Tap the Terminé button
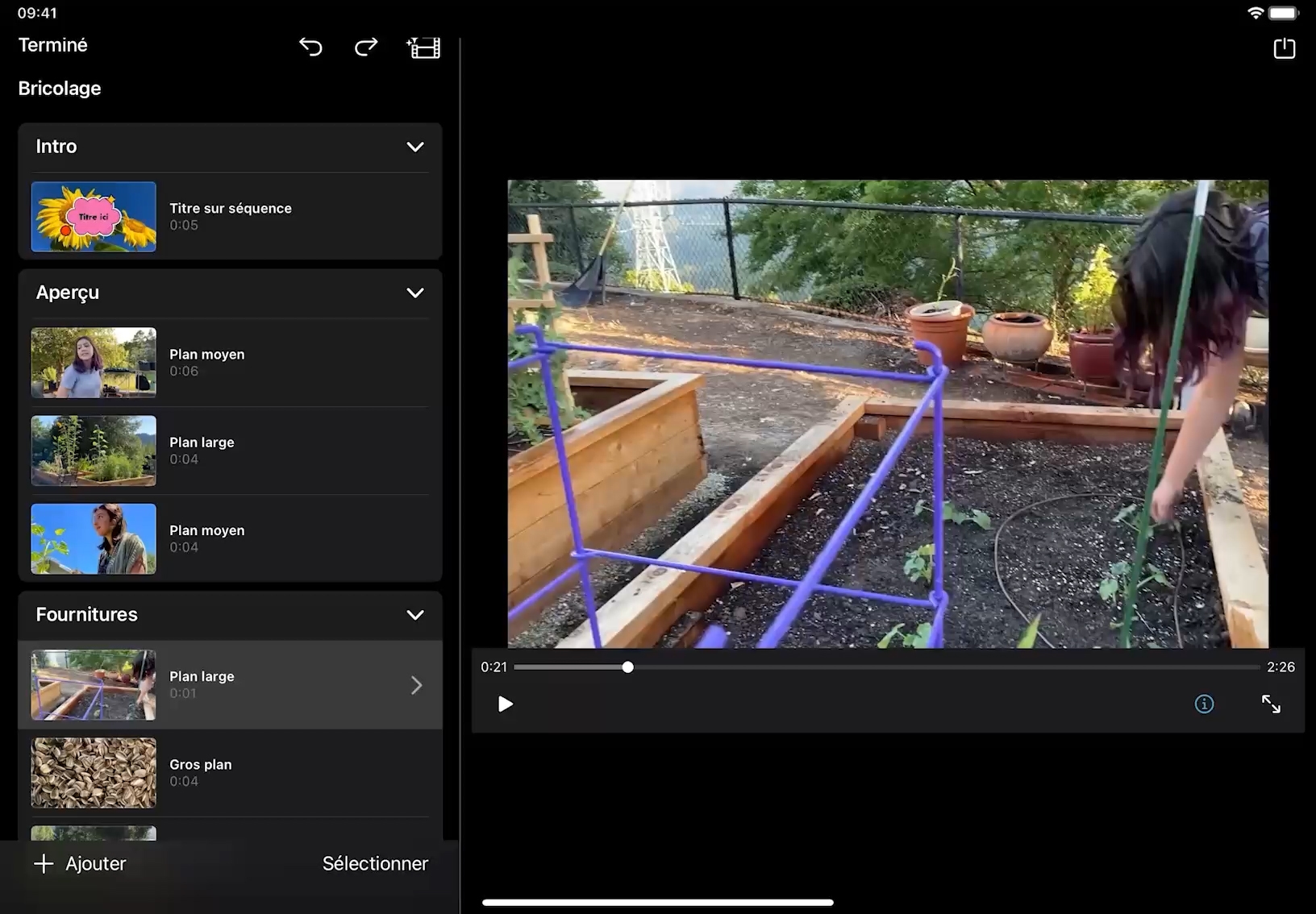This screenshot has height=914, width=1316. click(53, 45)
